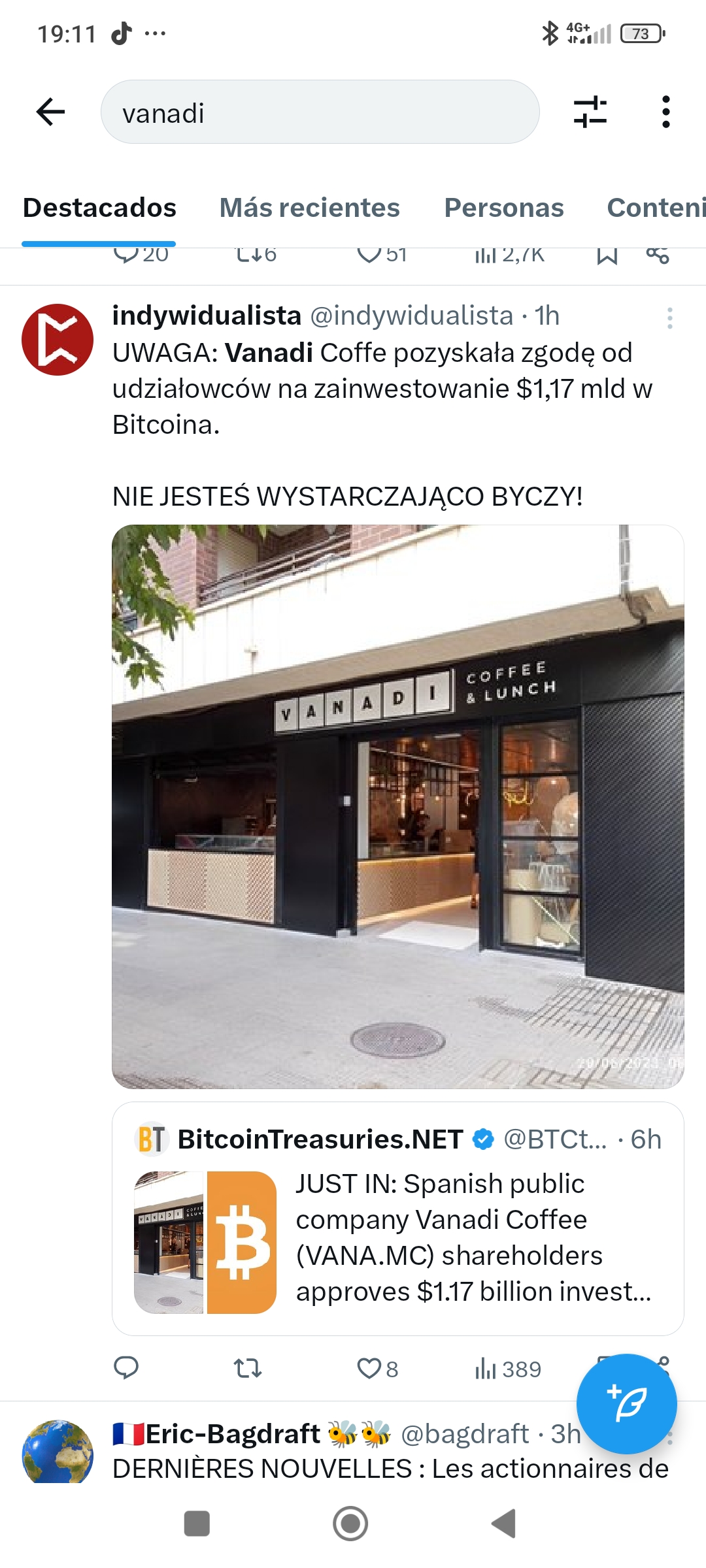
Task: Tap the search field containing vanadi
Action: point(320,112)
